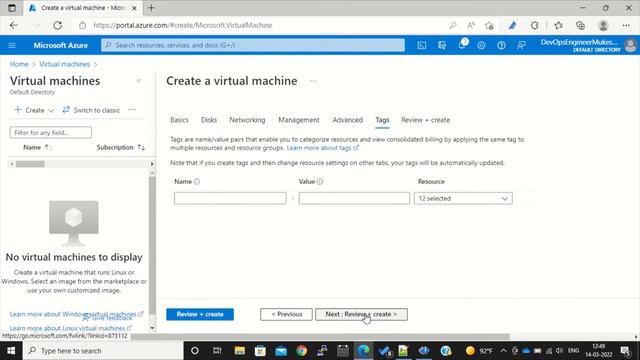This screenshot has width=640, height=360.
Task: Open more options beside Create a virtual machine
Action: [x=313, y=81]
